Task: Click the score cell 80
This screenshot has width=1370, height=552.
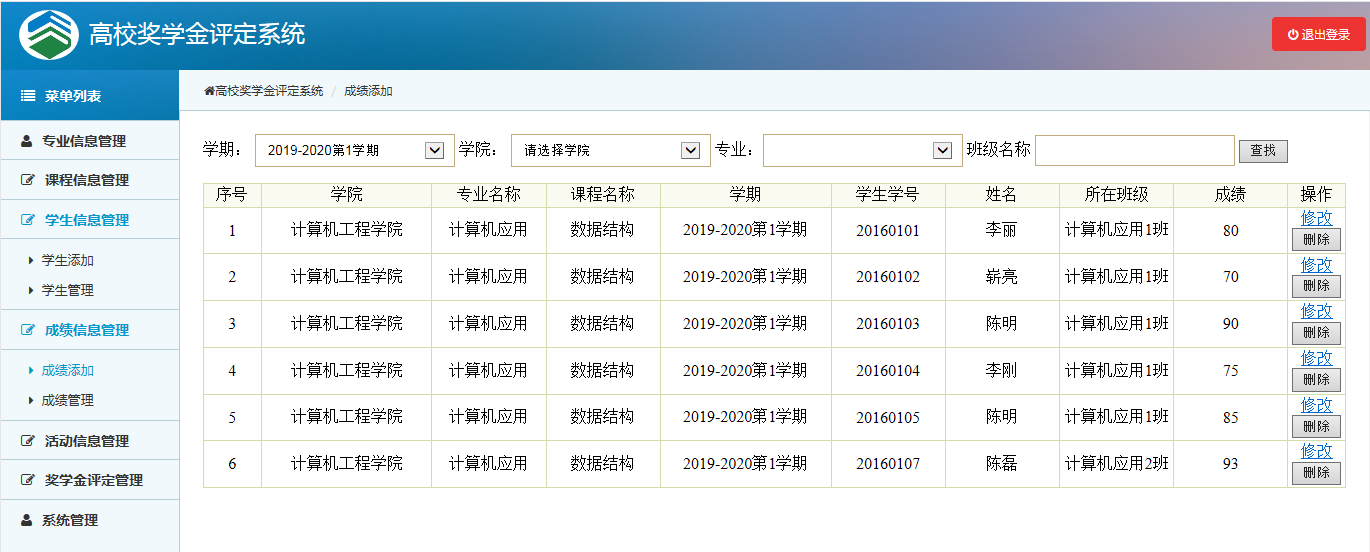Action: point(1230,231)
